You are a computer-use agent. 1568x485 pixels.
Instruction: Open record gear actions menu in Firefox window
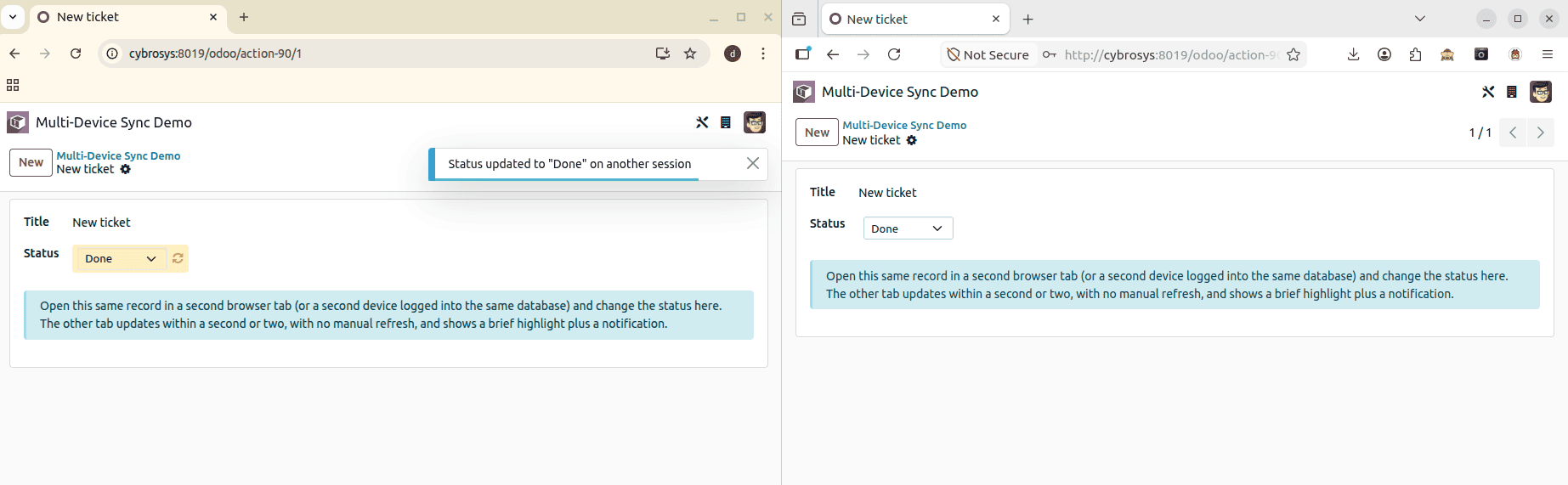coord(911,140)
